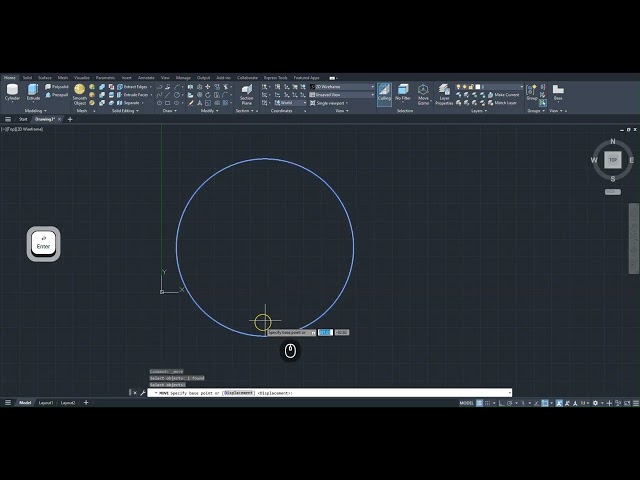This screenshot has height=480, width=640.
Task: Click the N compass direction on ViewCube
Action: pos(613,141)
